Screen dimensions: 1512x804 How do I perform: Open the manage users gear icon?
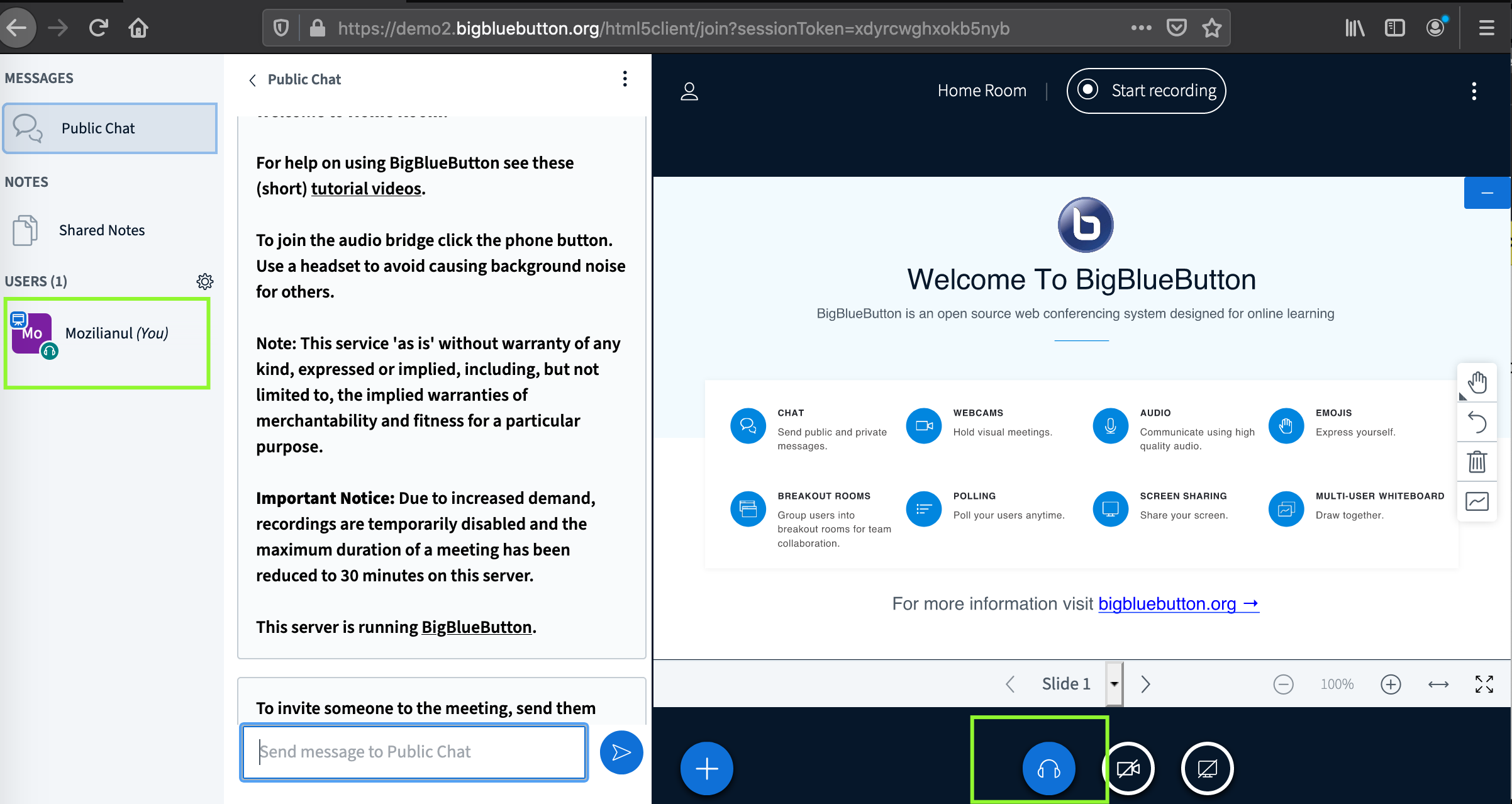205,281
